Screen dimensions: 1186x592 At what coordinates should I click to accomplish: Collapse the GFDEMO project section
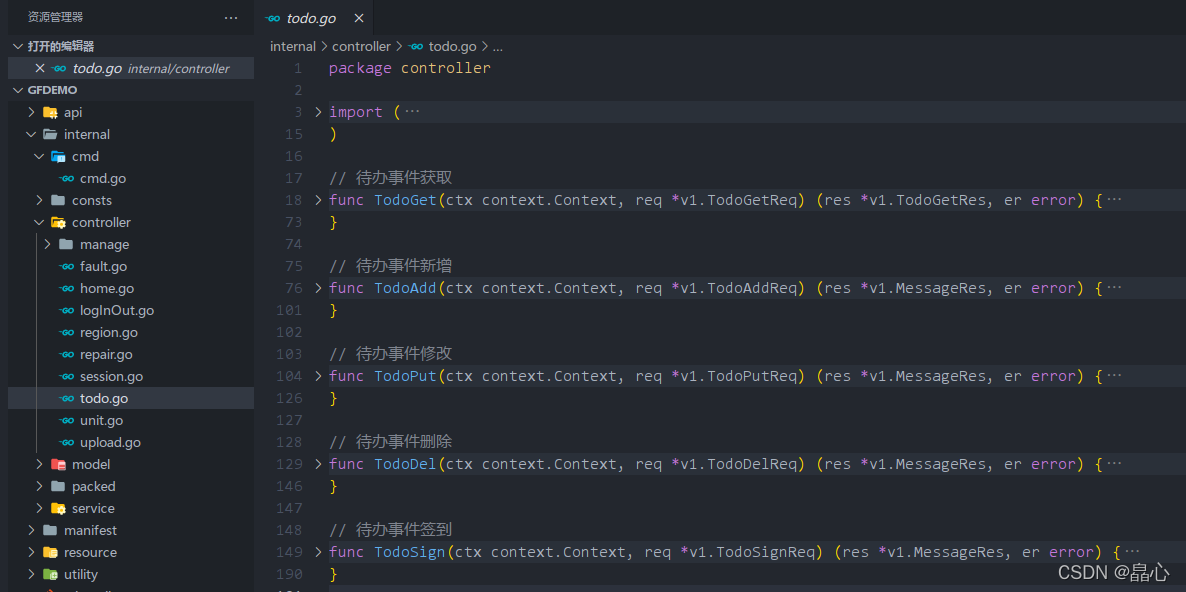pos(131,90)
